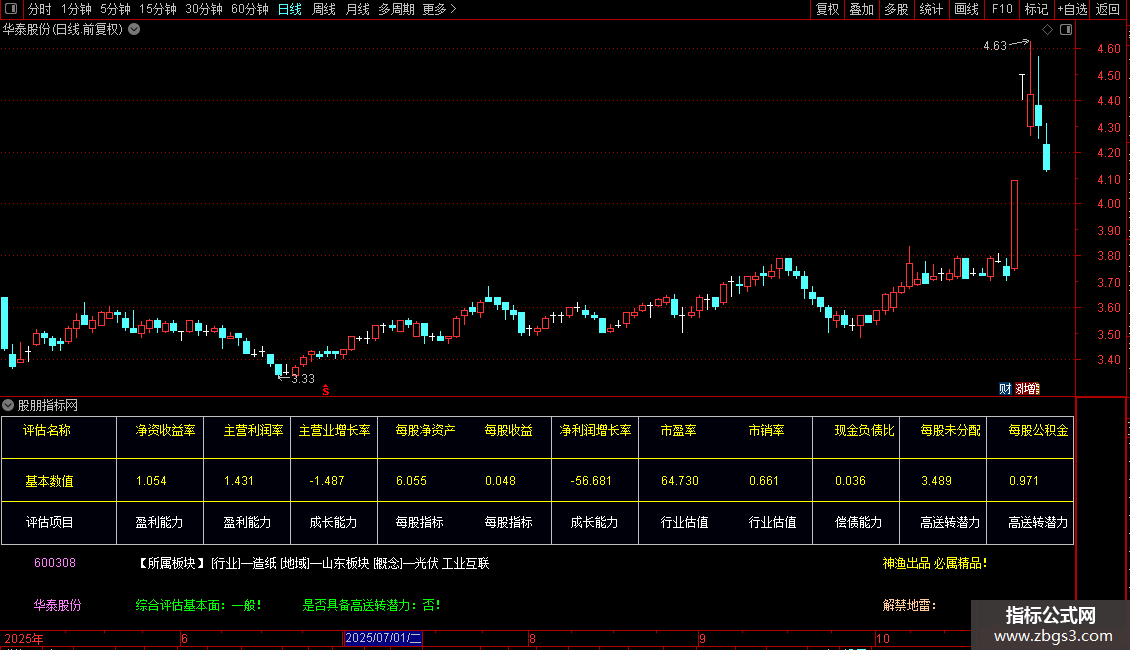Switch to the 分时 intraday tab
Screen dimensions: 1130x650
pyautogui.click(x=40, y=9)
